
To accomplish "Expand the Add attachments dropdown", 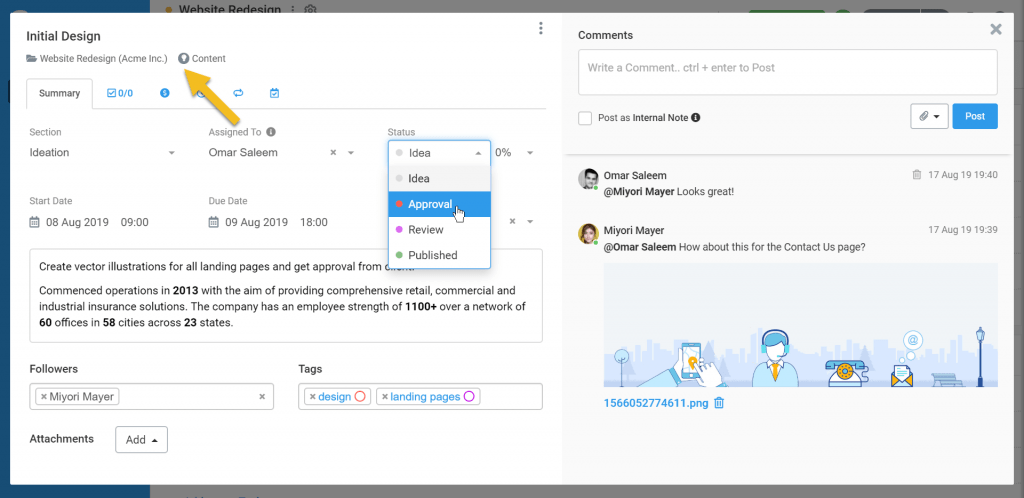I will pos(141,440).
